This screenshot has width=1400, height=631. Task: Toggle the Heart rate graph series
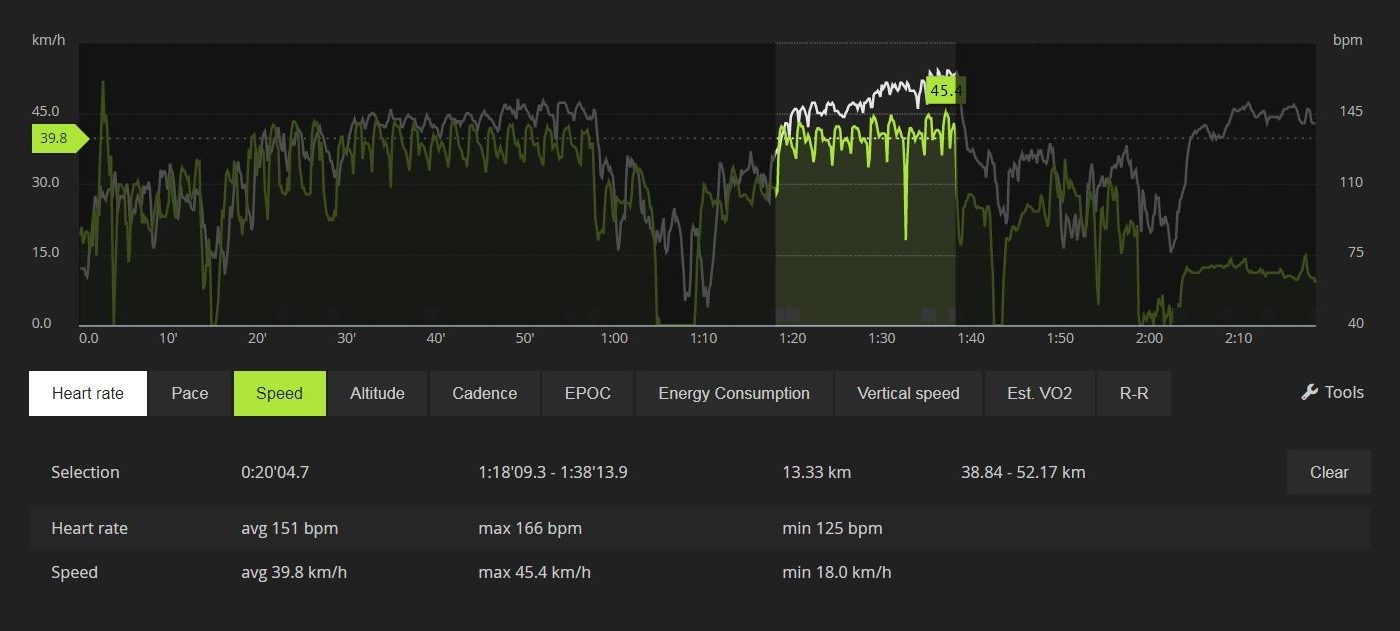tap(88, 393)
